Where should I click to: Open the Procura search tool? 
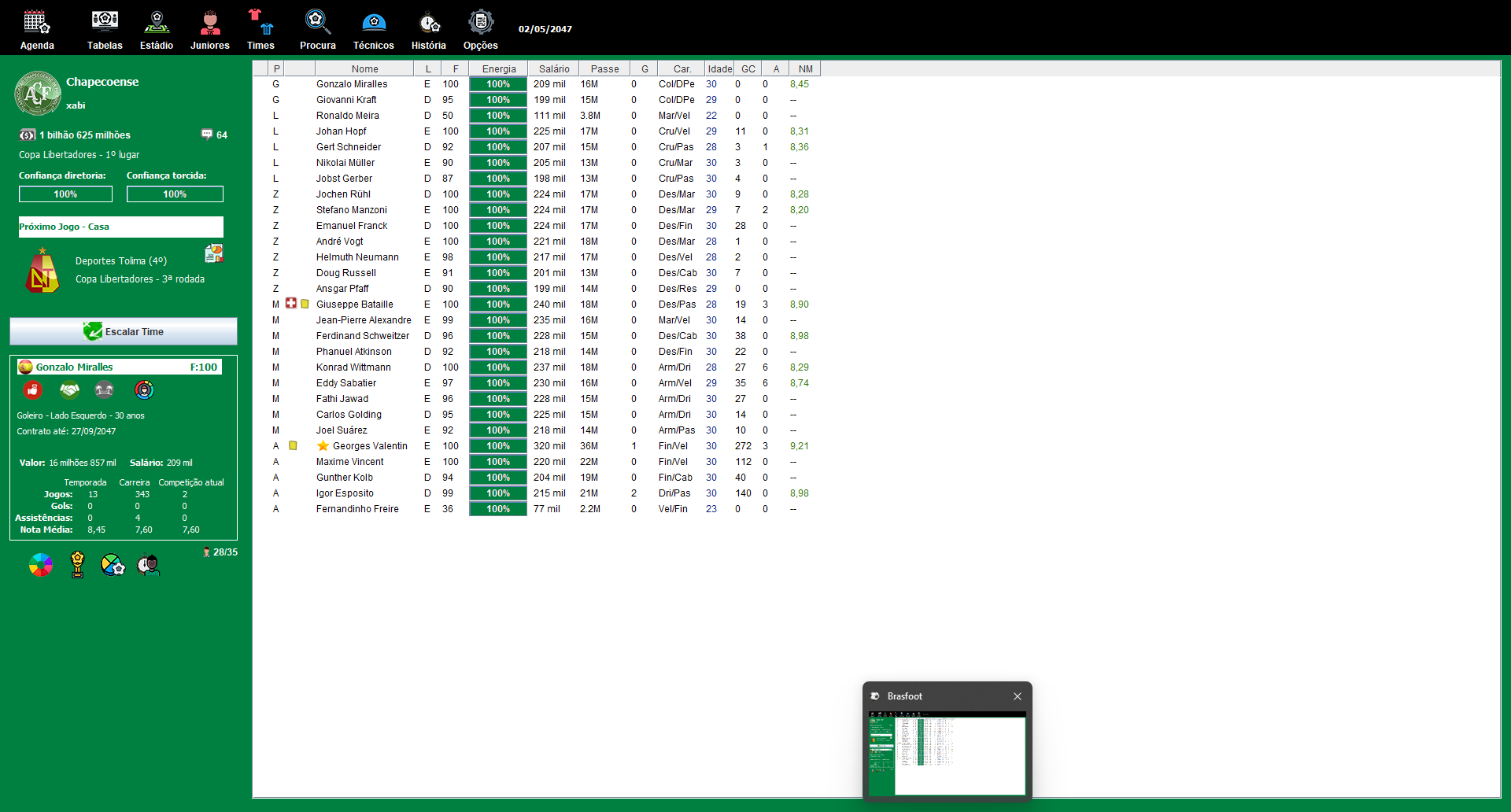(317, 30)
